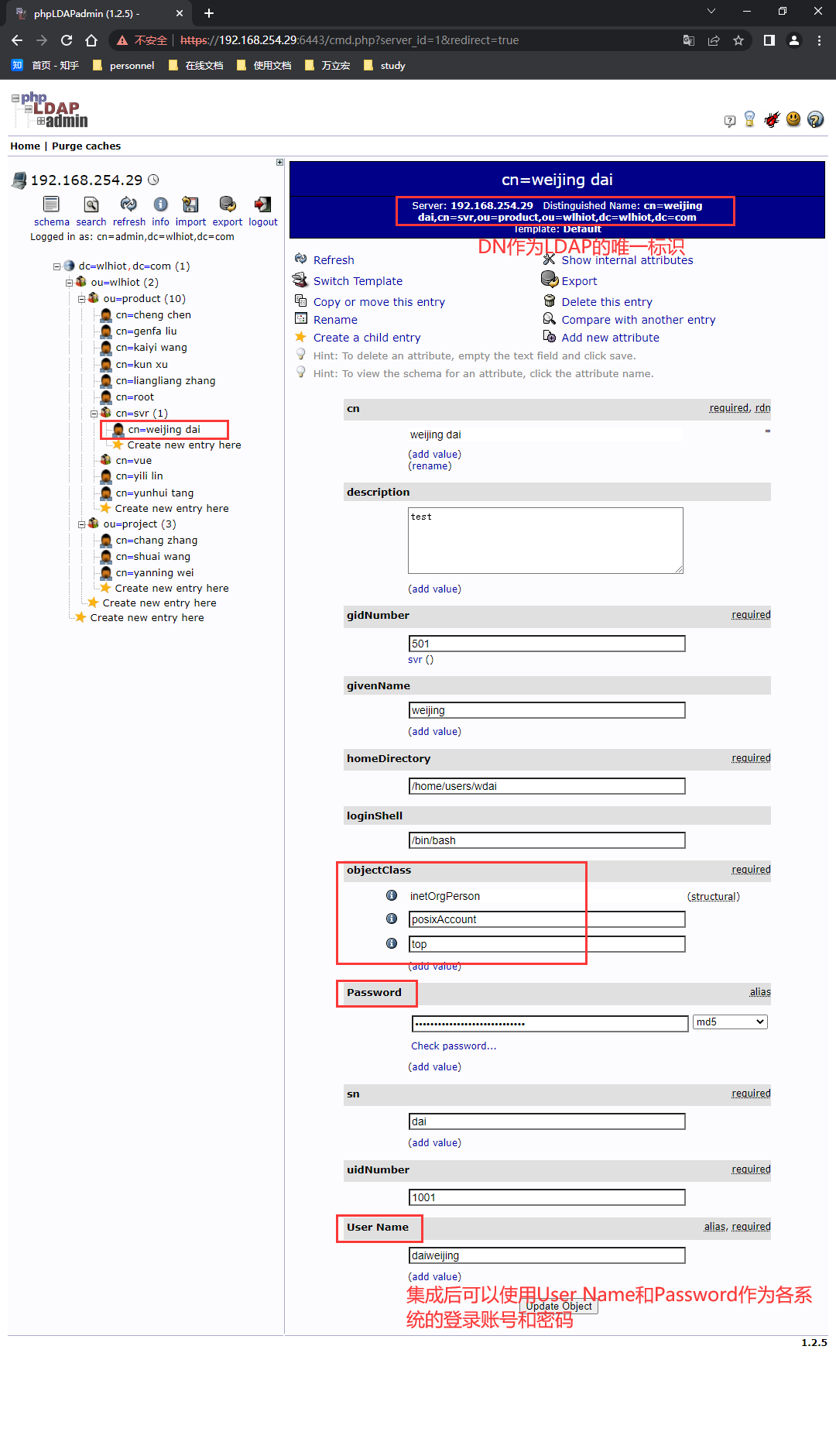This screenshot has height=1456, width=836.
Task: Click the info icon beside inetOrgPerson
Action: 392,895
